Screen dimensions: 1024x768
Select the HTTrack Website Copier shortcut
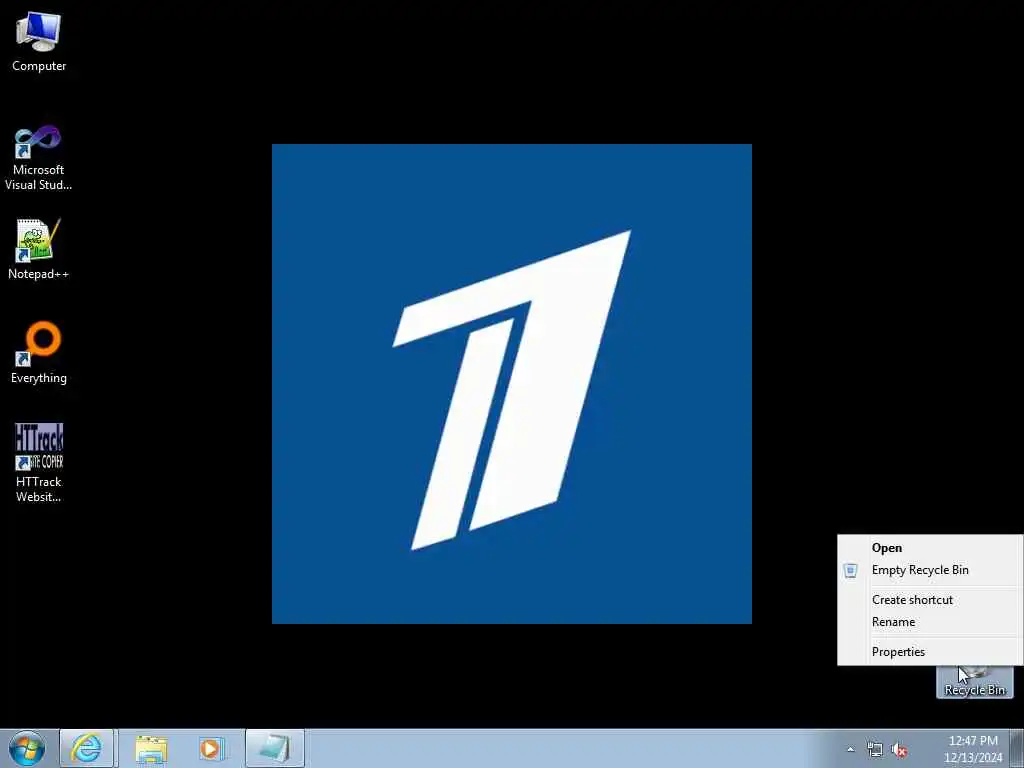click(39, 462)
